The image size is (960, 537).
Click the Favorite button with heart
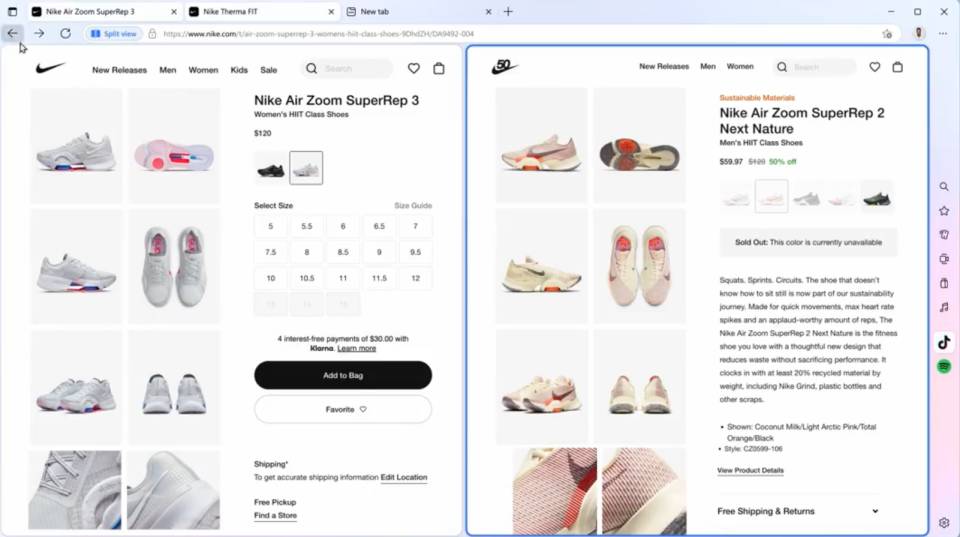pyautogui.click(x=343, y=409)
